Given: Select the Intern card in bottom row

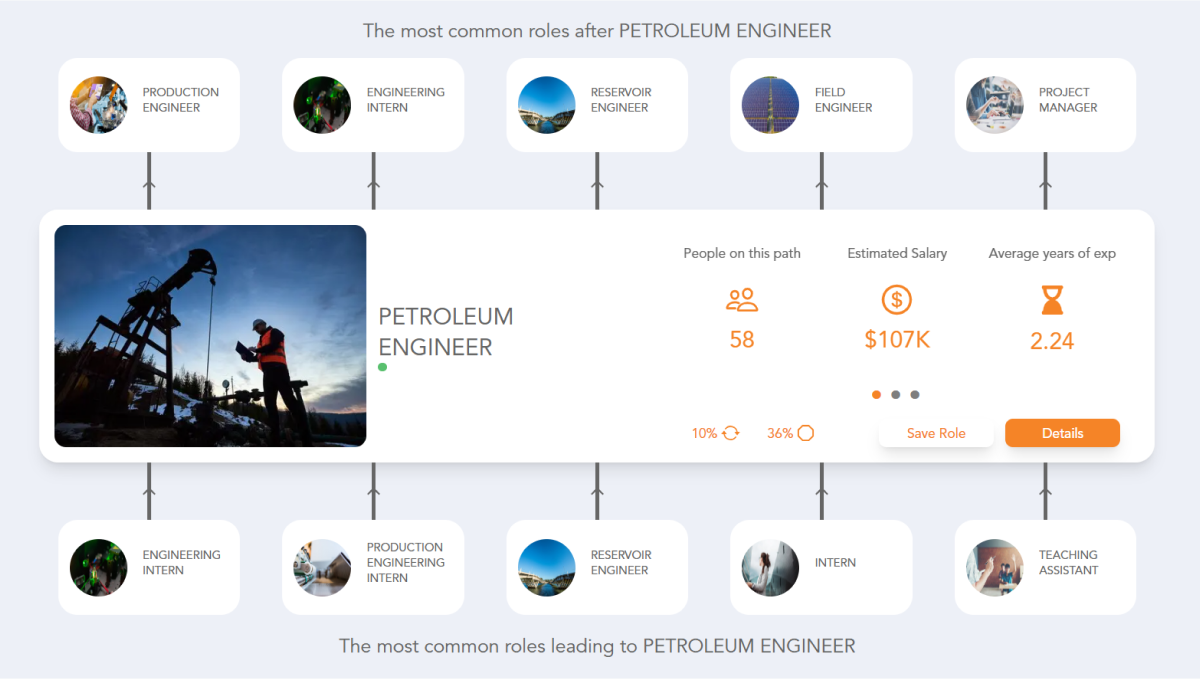Looking at the screenshot, I should (821, 567).
